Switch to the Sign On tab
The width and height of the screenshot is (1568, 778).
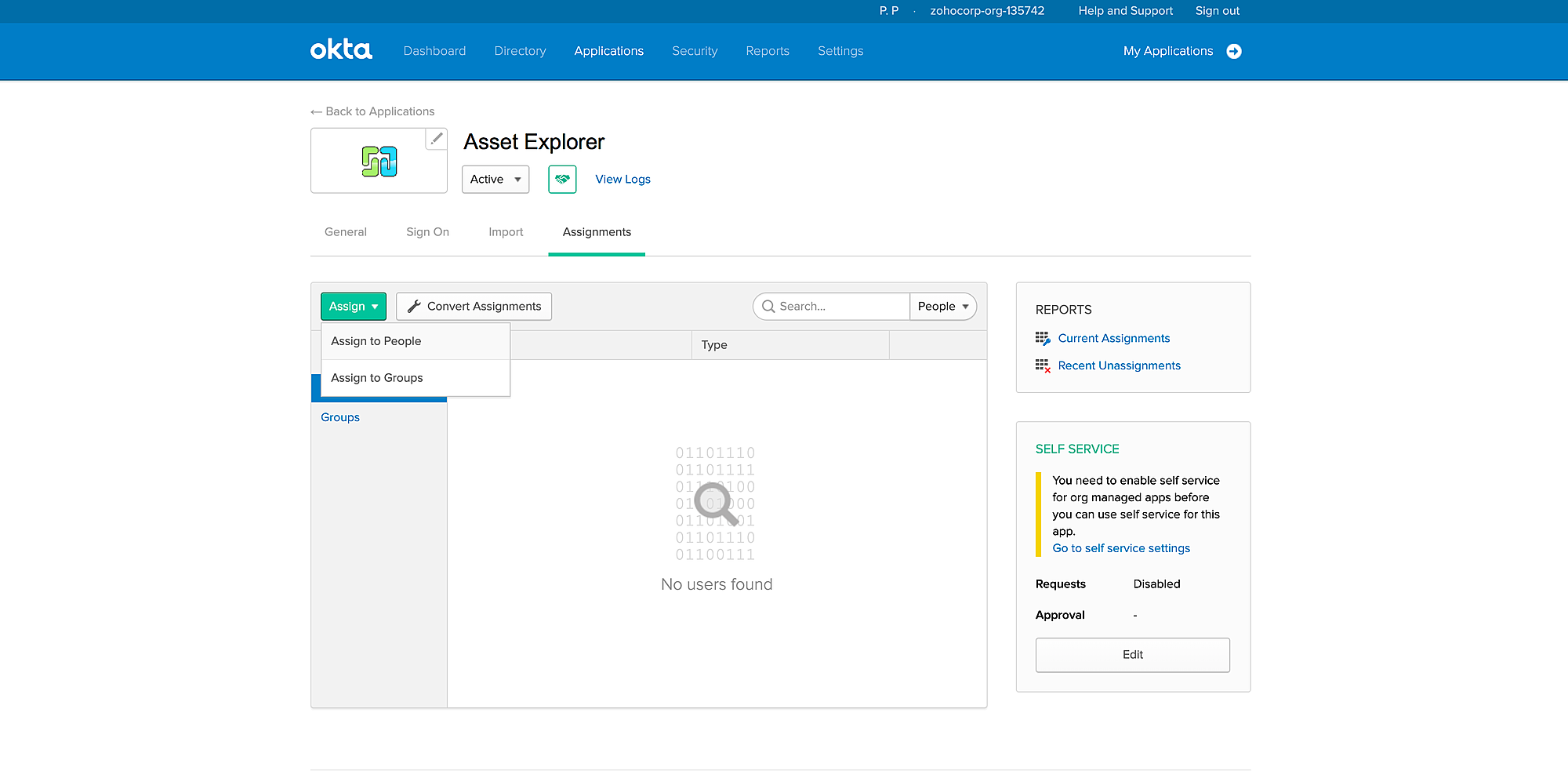(427, 232)
